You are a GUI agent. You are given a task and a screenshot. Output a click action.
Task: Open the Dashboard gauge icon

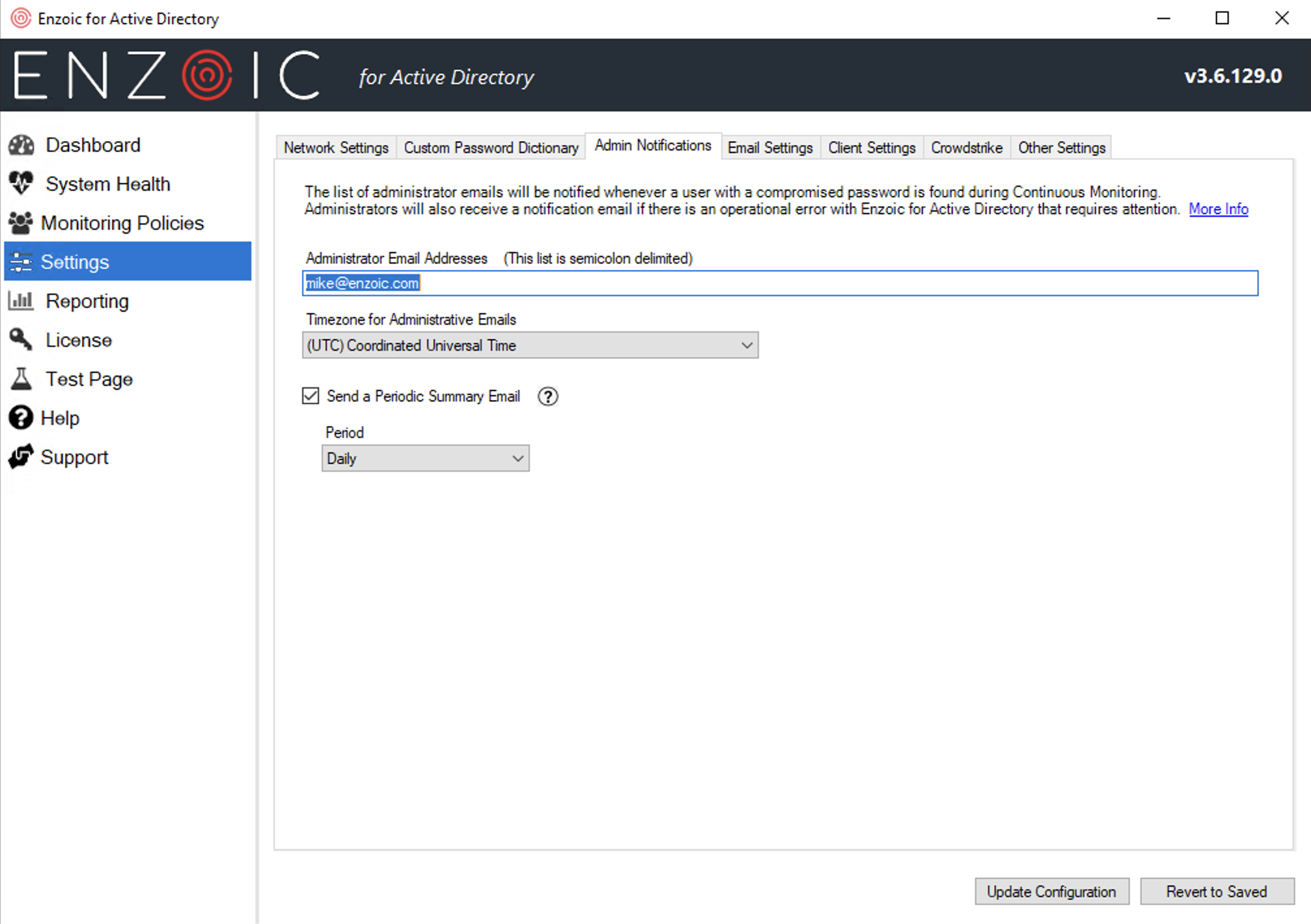pyautogui.click(x=21, y=145)
